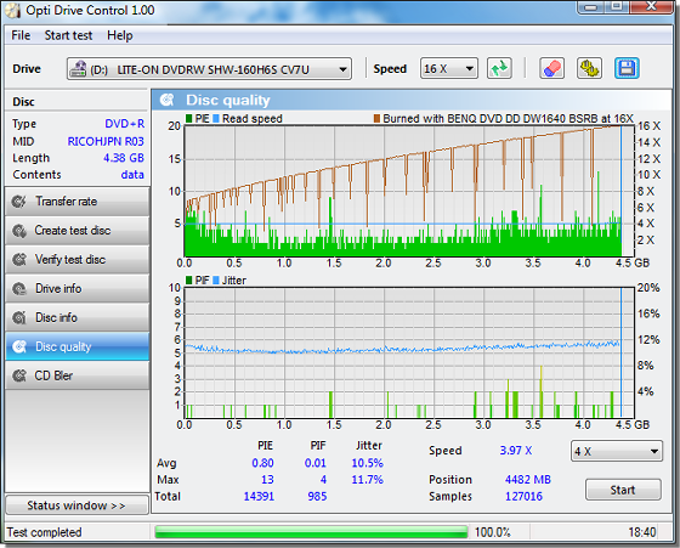680x548 pixels.
Task: Select Create test disc in sidebar
Action: coord(77,231)
